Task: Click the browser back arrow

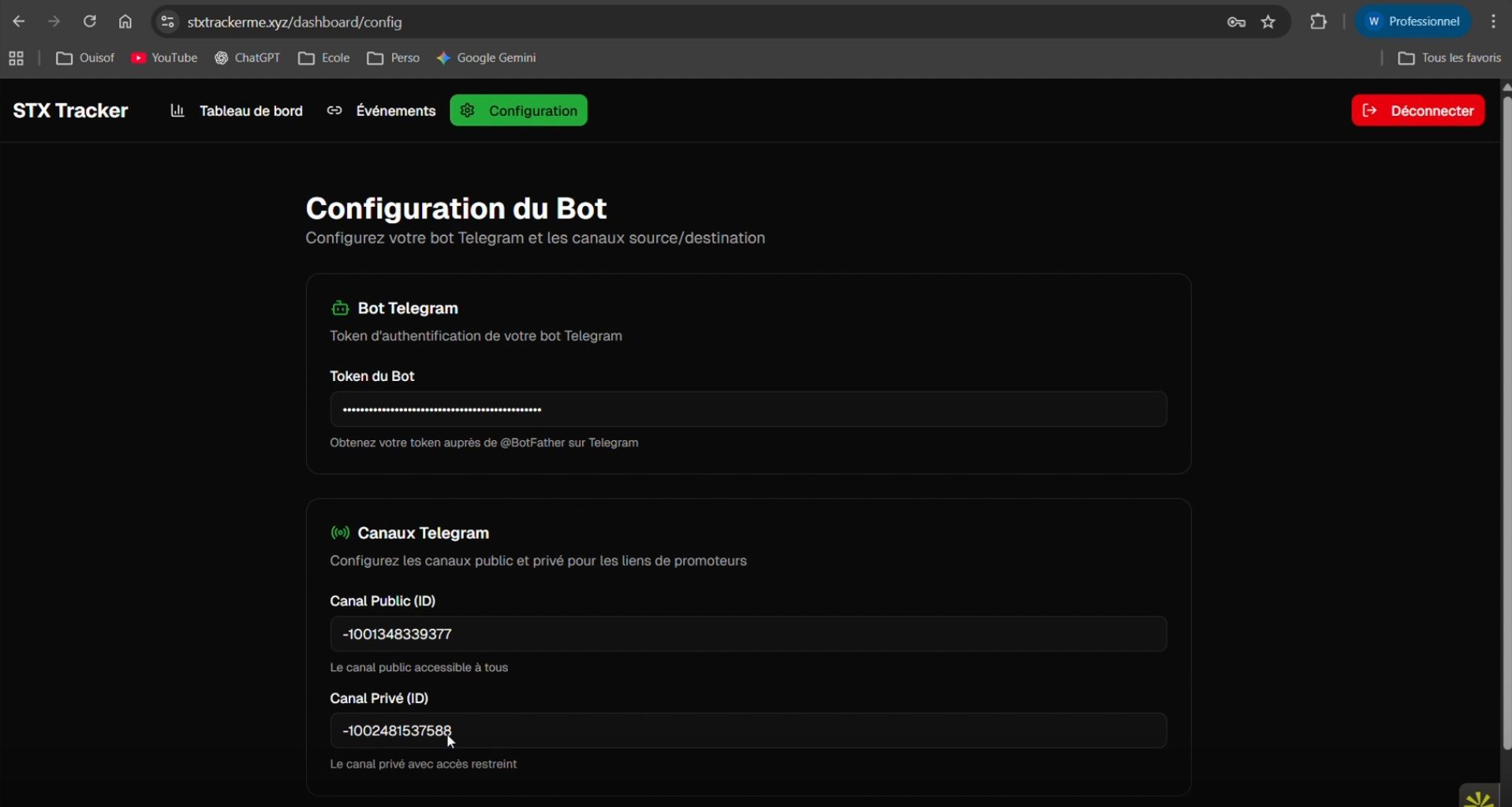Action: pyautogui.click(x=19, y=22)
